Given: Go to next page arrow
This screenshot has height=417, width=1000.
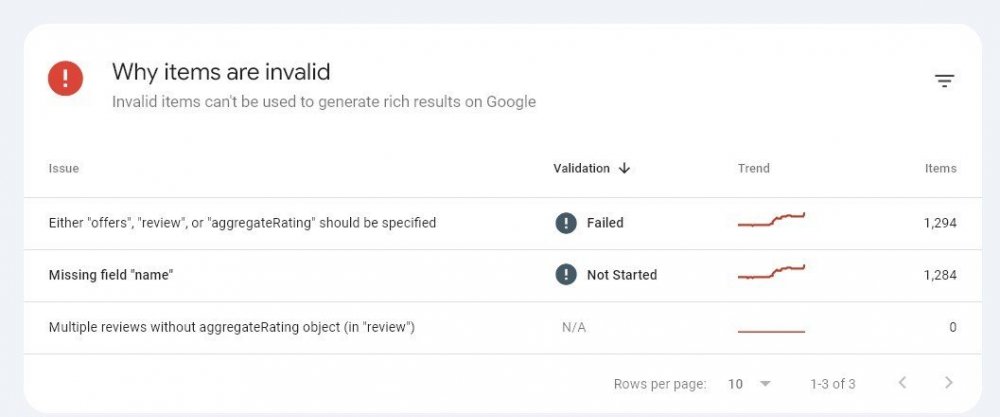Looking at the screenshot, I should tap(948, 383).
